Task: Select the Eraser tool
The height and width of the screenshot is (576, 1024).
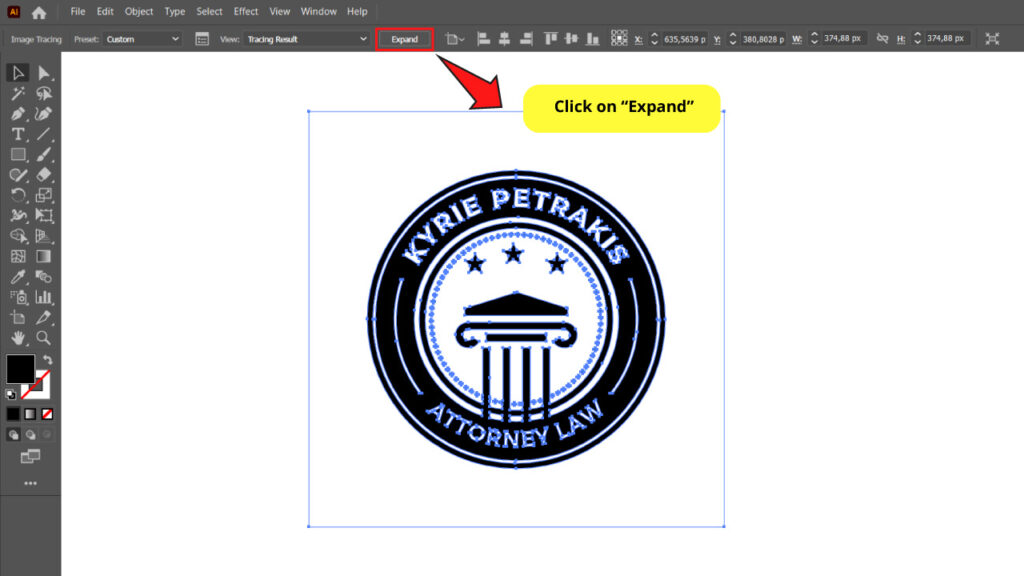Action: 43,175
